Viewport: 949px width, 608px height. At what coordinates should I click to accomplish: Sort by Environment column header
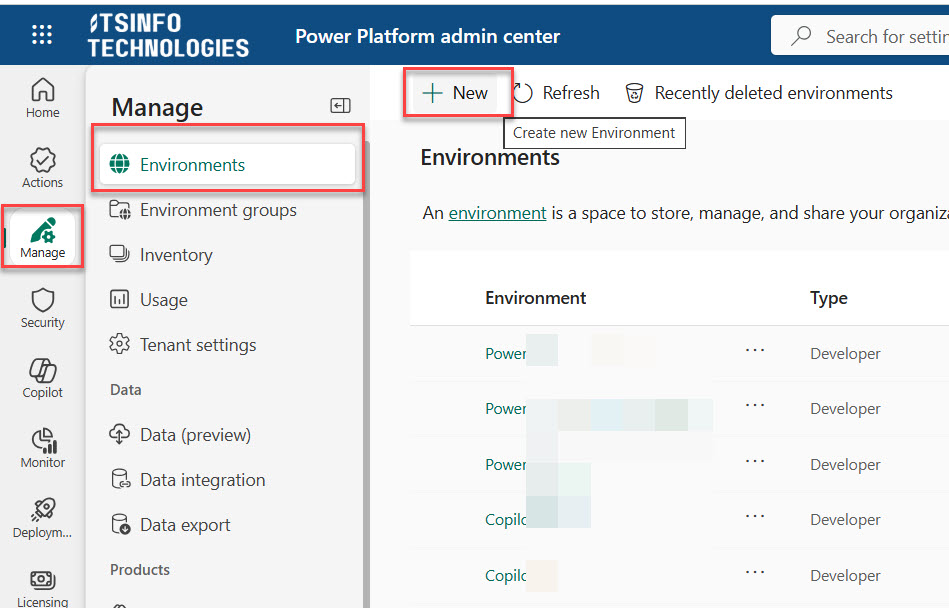click(536, 298)
